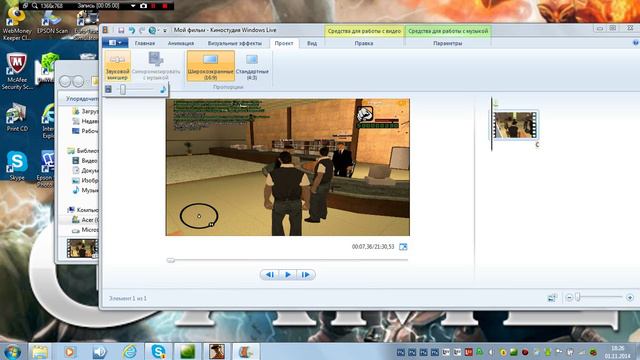Select Загрузки in Explorer navigation pane

coord(85,111)
